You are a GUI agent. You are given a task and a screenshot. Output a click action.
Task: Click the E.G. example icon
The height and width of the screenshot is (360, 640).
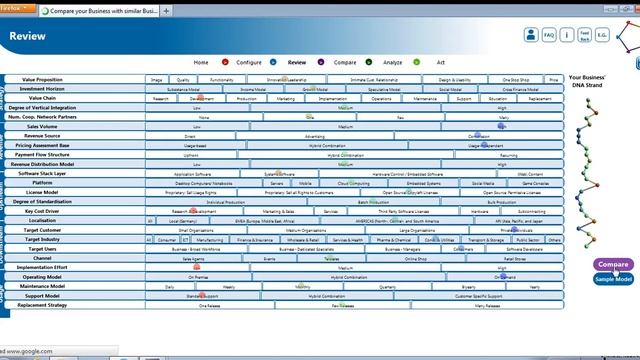tap(602, 35)
